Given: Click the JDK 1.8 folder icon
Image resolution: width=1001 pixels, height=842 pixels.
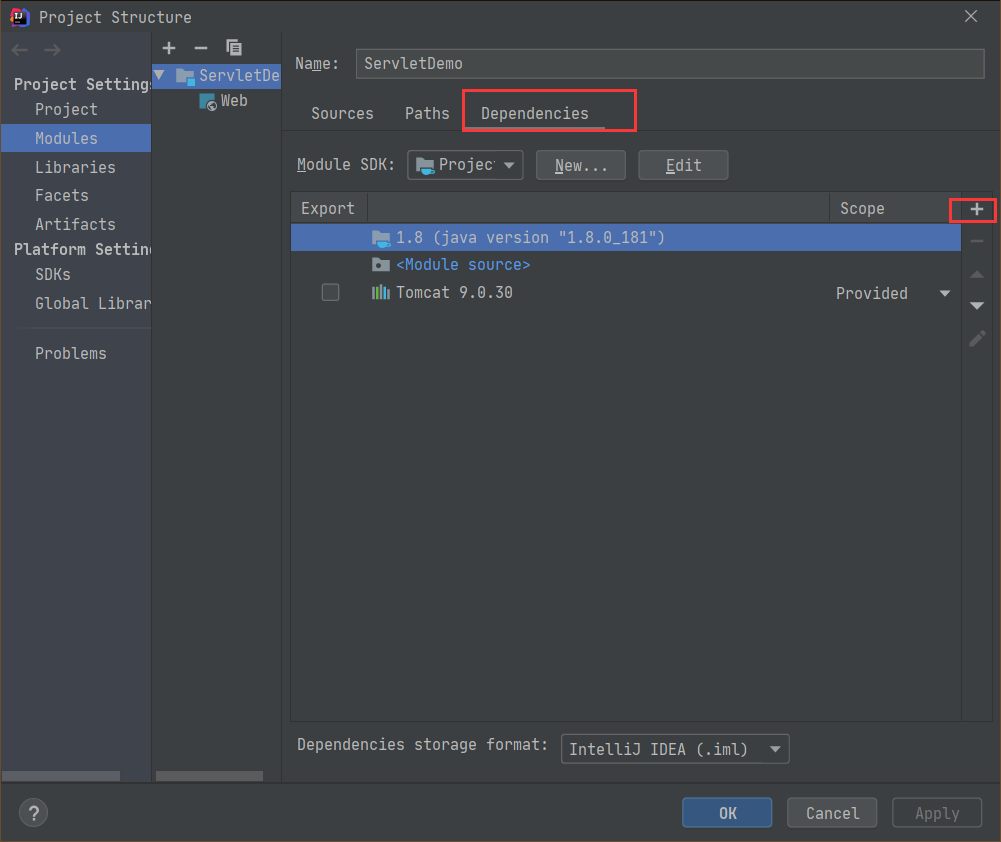Looking at the screenshot, I should pyautogui.click(x=380, y=238).
